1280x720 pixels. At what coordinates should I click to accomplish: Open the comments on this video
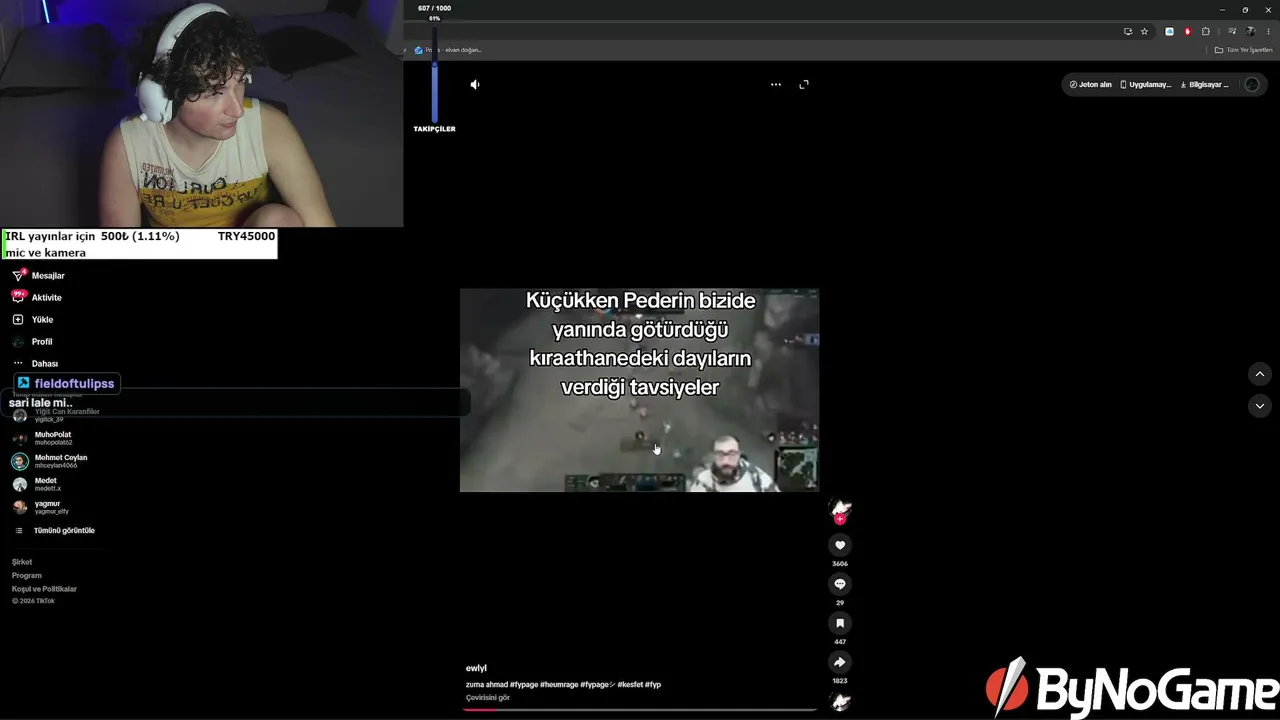(840, 584)
